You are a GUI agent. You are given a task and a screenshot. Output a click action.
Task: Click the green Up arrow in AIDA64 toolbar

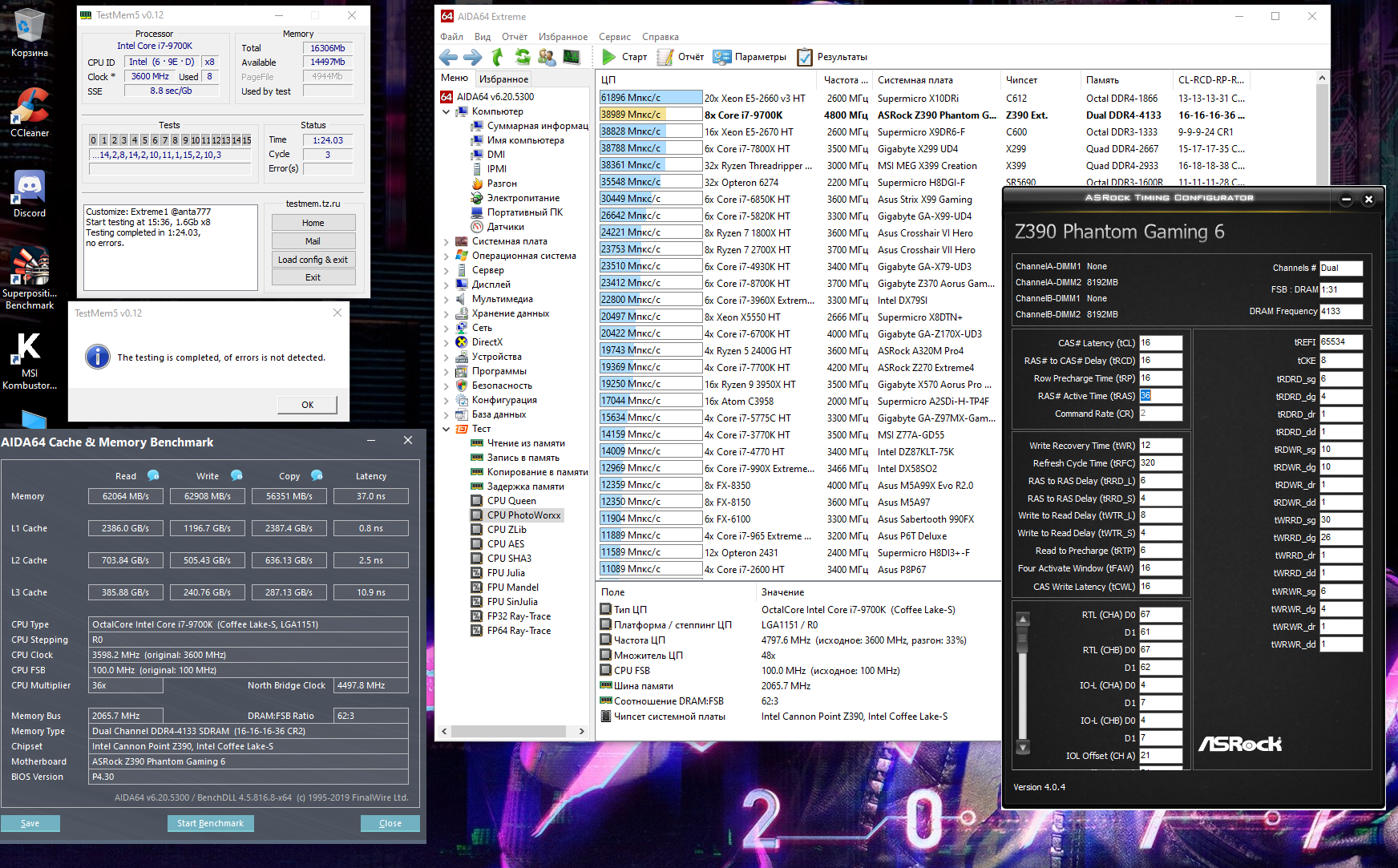point(498,57)
